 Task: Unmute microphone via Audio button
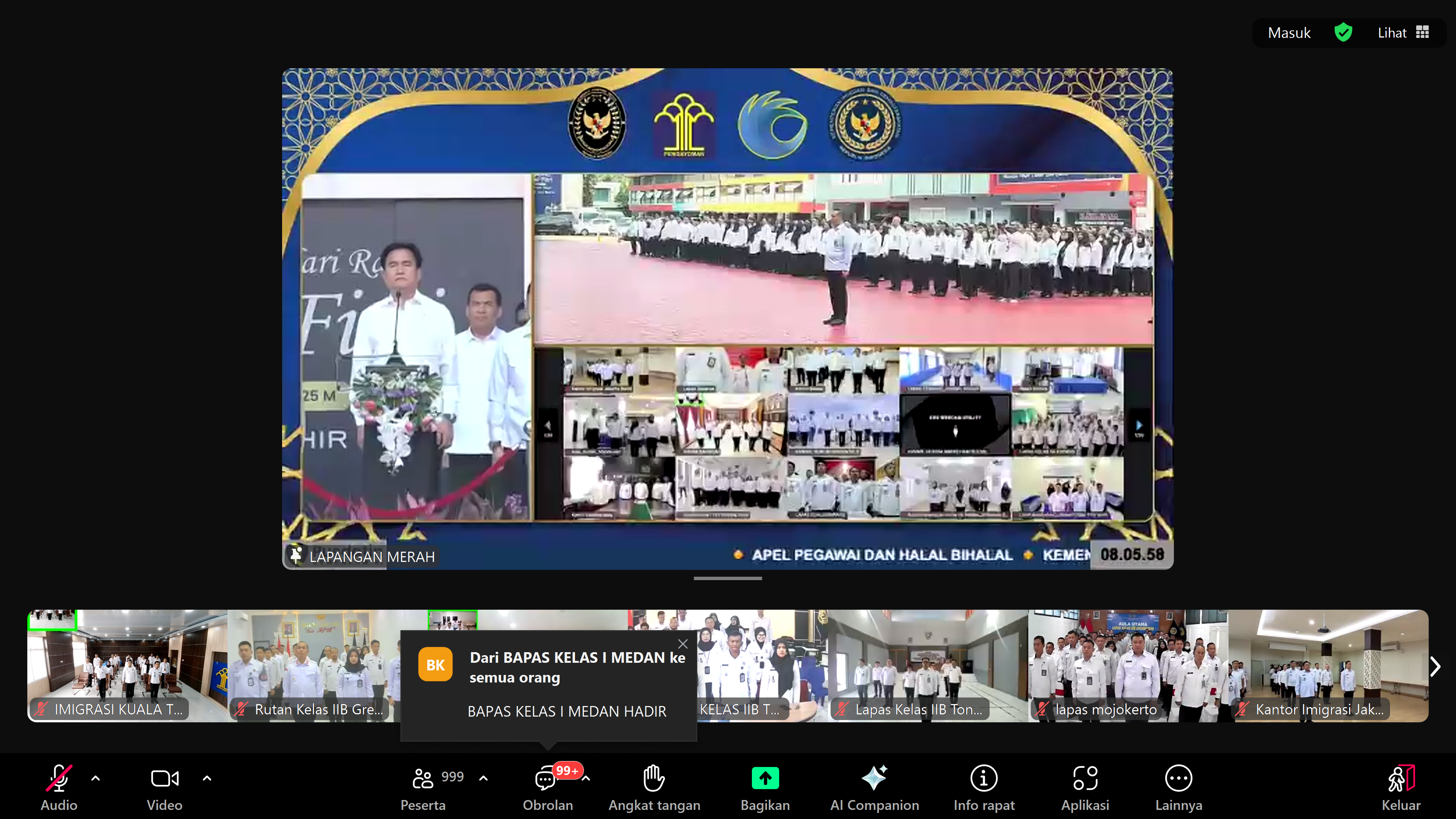tap(59, 788)
